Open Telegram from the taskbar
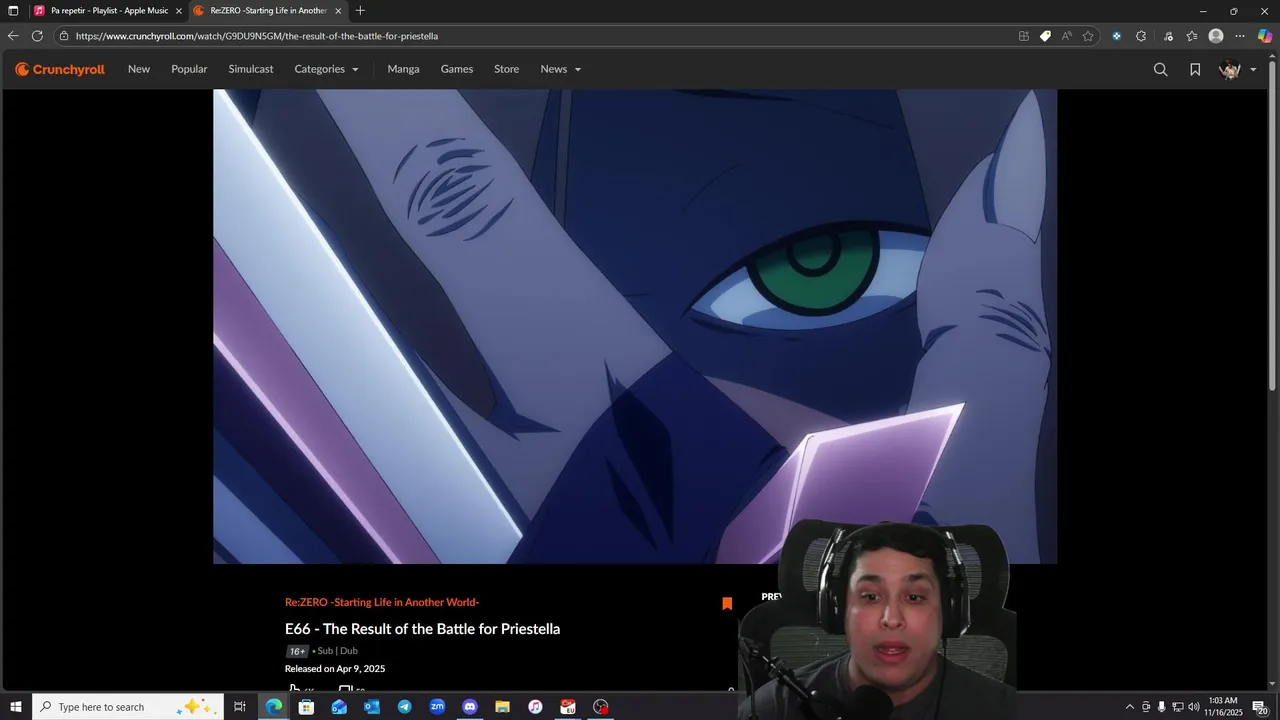This screenshot has width=1280, height=720. click(404, 707)
